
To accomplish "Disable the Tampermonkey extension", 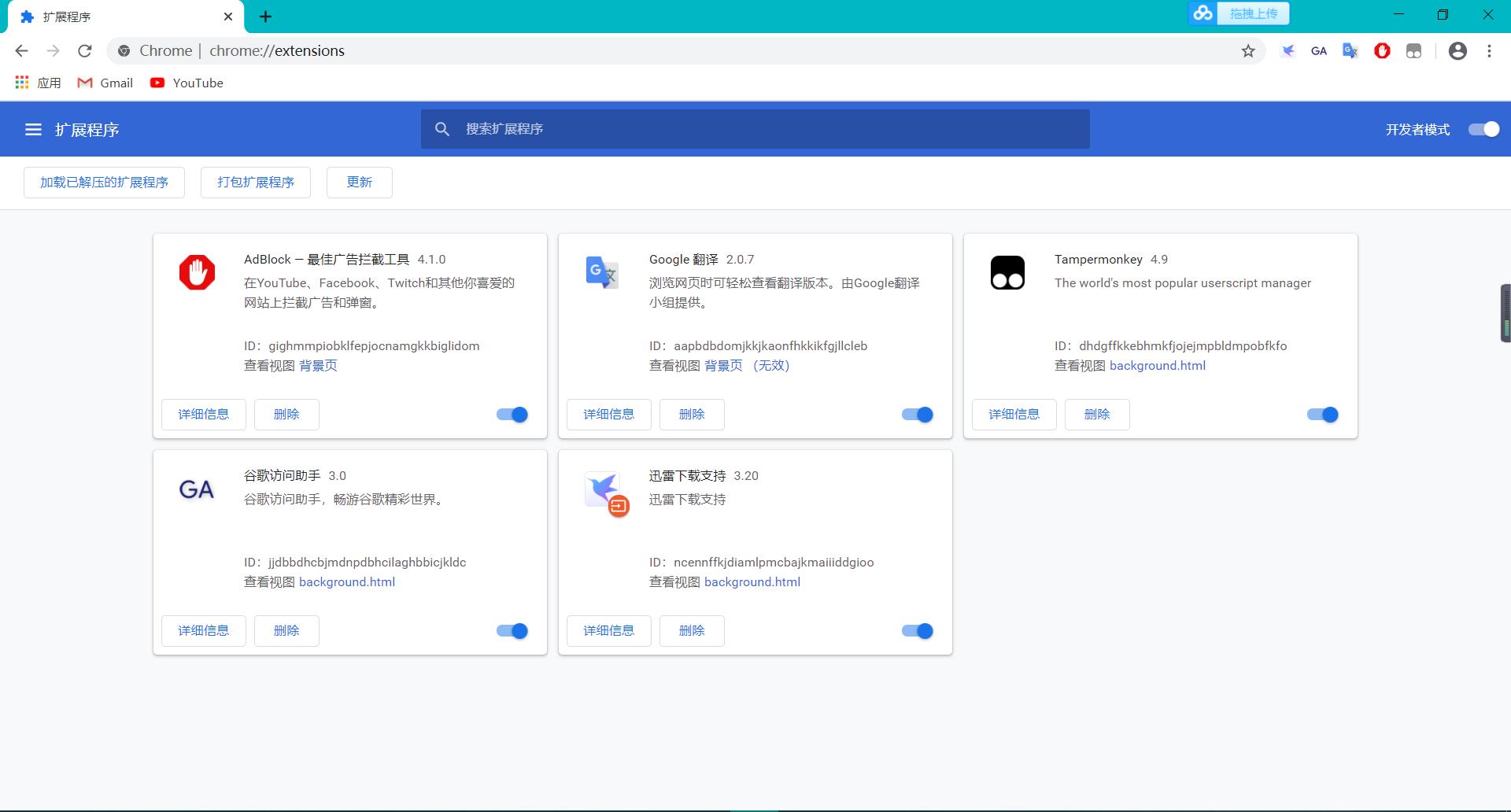I will 1322,415.
